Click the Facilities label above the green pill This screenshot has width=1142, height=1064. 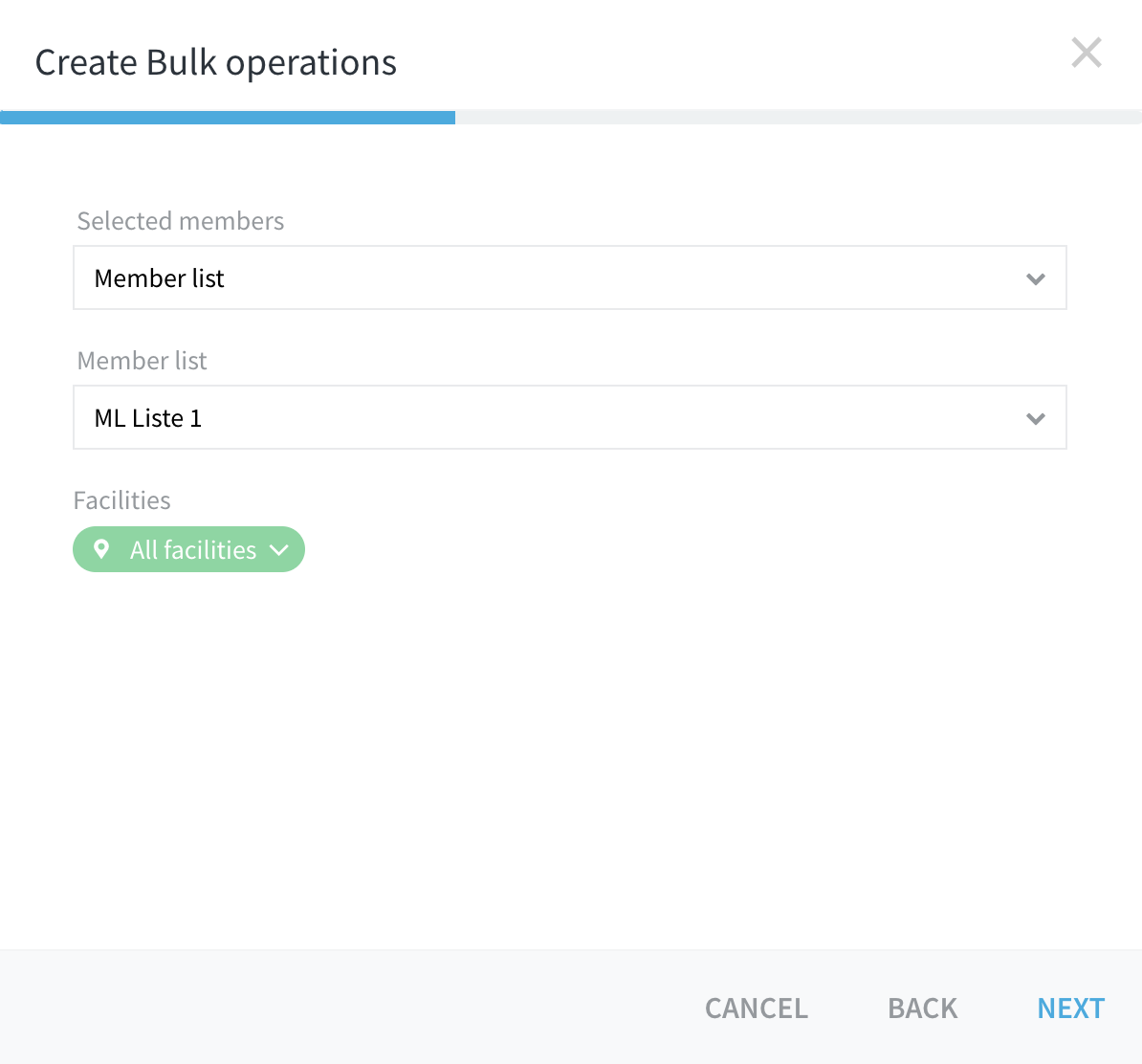pos(121,499)
